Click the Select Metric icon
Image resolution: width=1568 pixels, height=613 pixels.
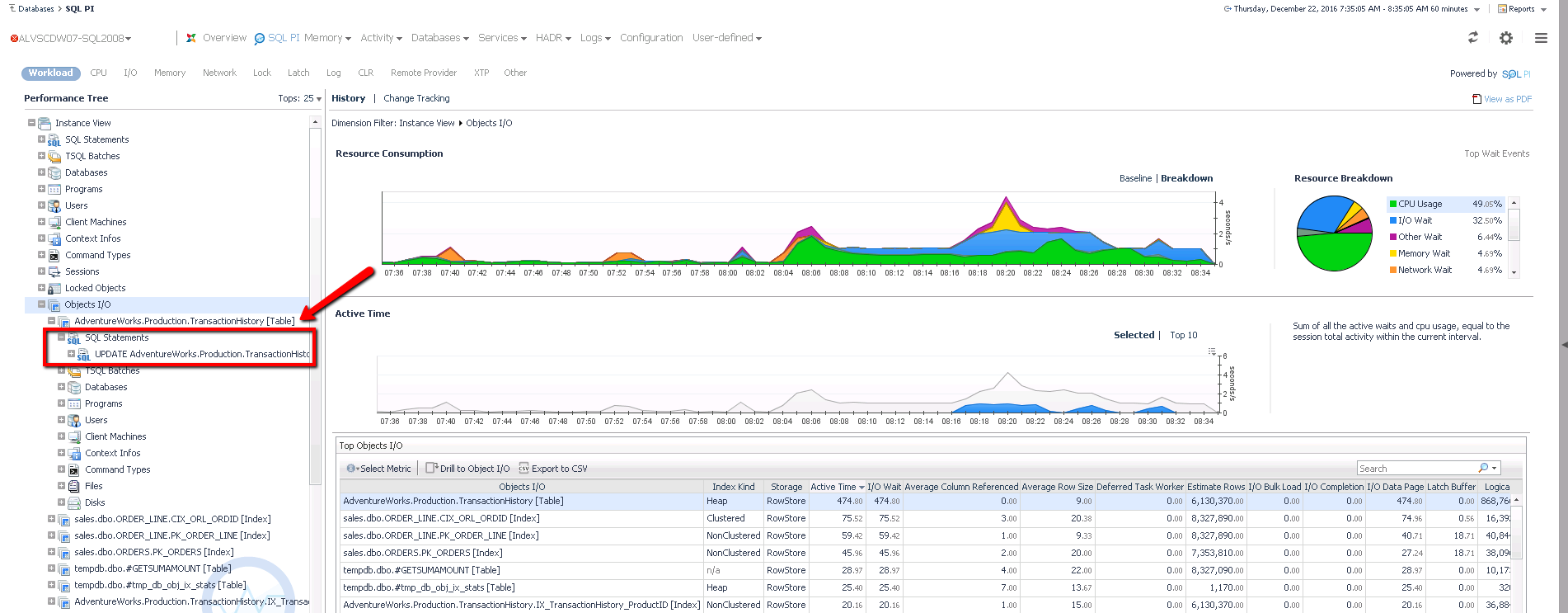click(x=352, y=469)
